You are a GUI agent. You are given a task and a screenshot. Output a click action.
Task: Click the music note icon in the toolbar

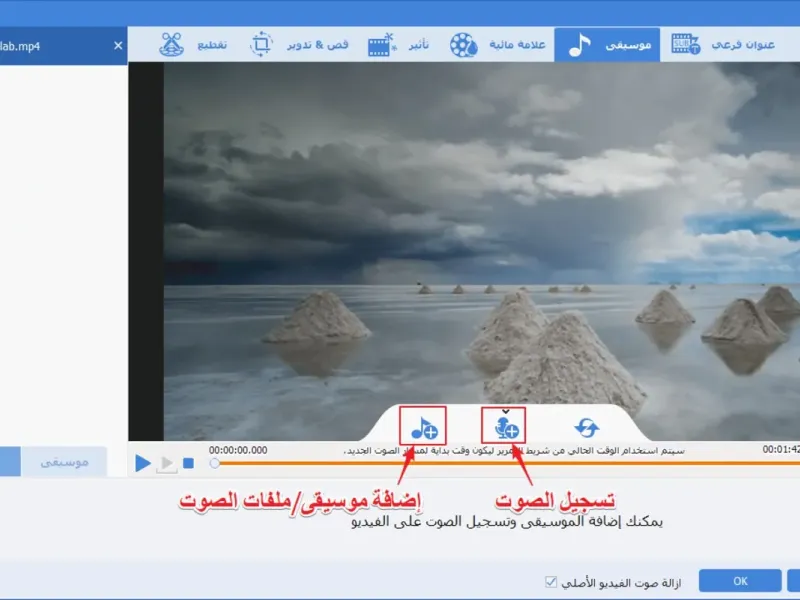coord(580,45)
